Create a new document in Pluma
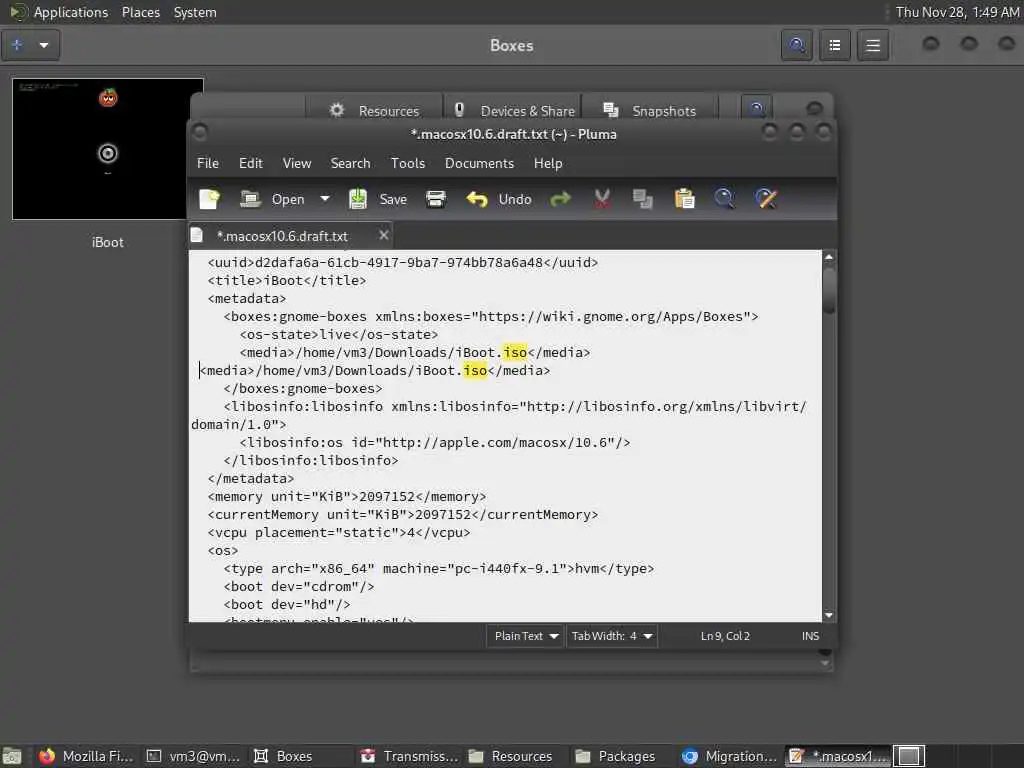This screenshot has height=768, width=1024. [x=209, y=199]
